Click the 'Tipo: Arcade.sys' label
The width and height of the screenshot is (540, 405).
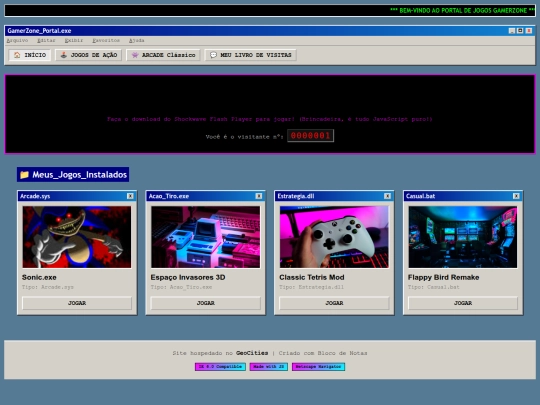click(x=48, y=287)
